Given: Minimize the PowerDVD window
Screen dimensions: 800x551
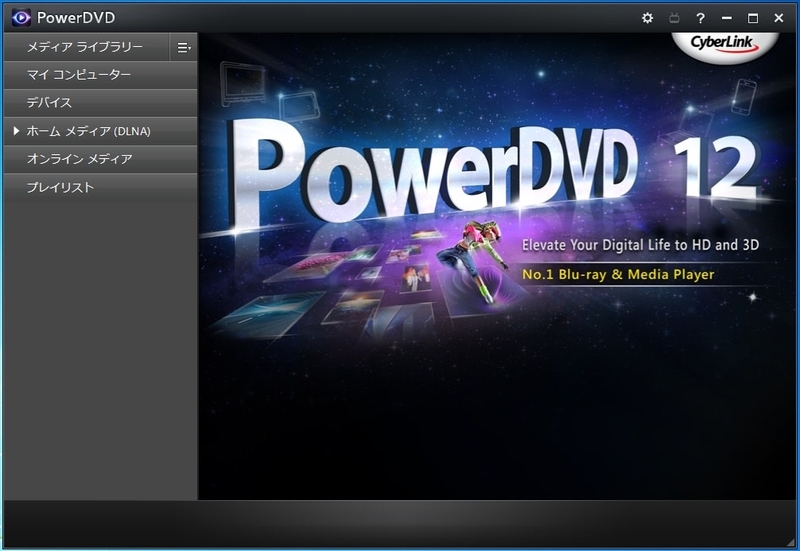Looking at the screenshot, I should click(x=727, y=18).
